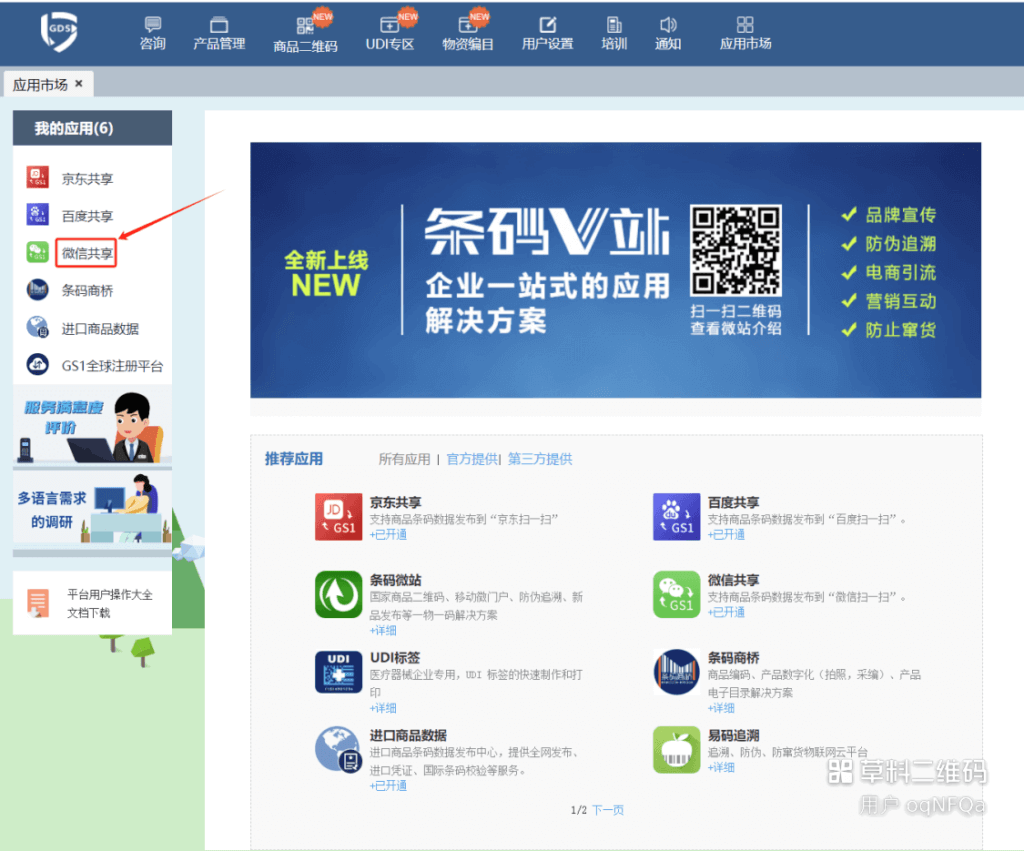Click the 微信共享 GS1 app icon
Image resolution: width=1024 pixels, height=851 pixels.
click(x=677, y=594)
